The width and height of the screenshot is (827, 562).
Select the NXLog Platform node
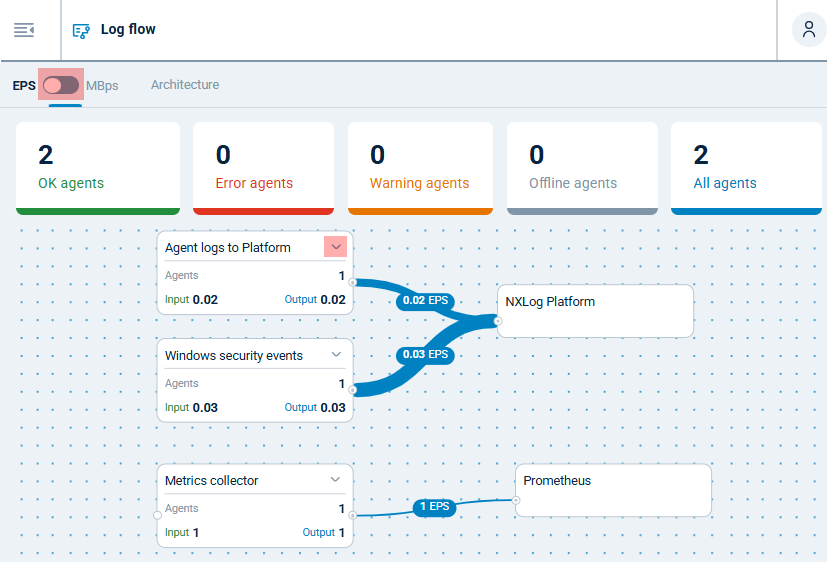595,311
